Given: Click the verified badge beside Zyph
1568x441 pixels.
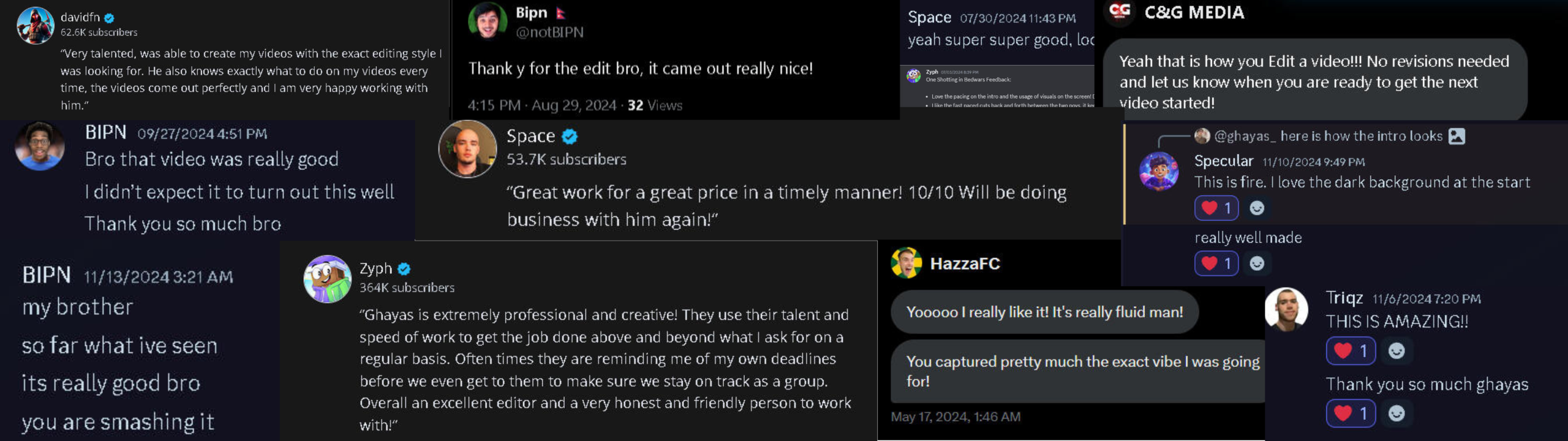Looking at the screenshot, I should coord(404,269).
